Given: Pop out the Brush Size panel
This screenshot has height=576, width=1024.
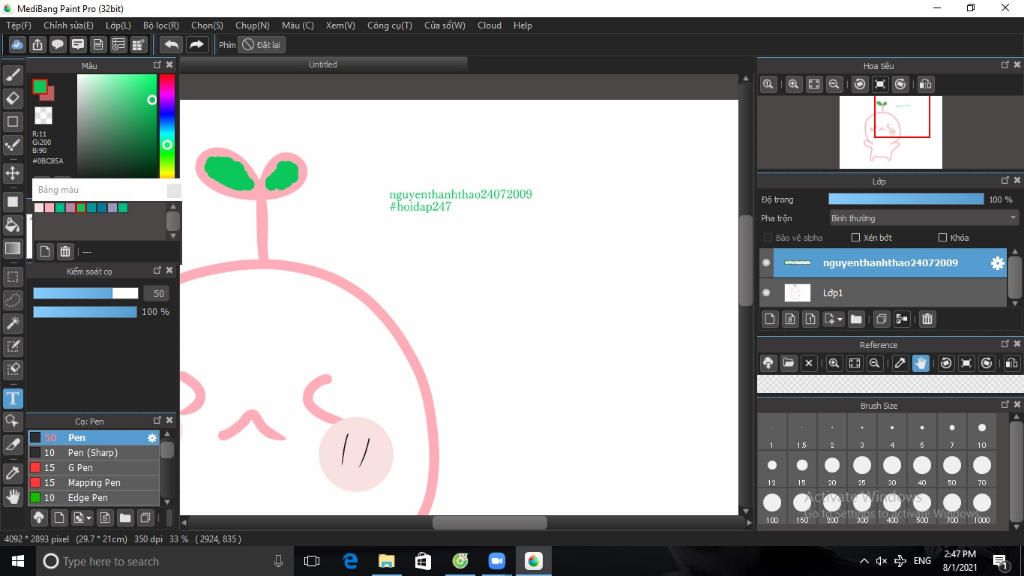Looking at the screenshot, I should pos(1005,405).
